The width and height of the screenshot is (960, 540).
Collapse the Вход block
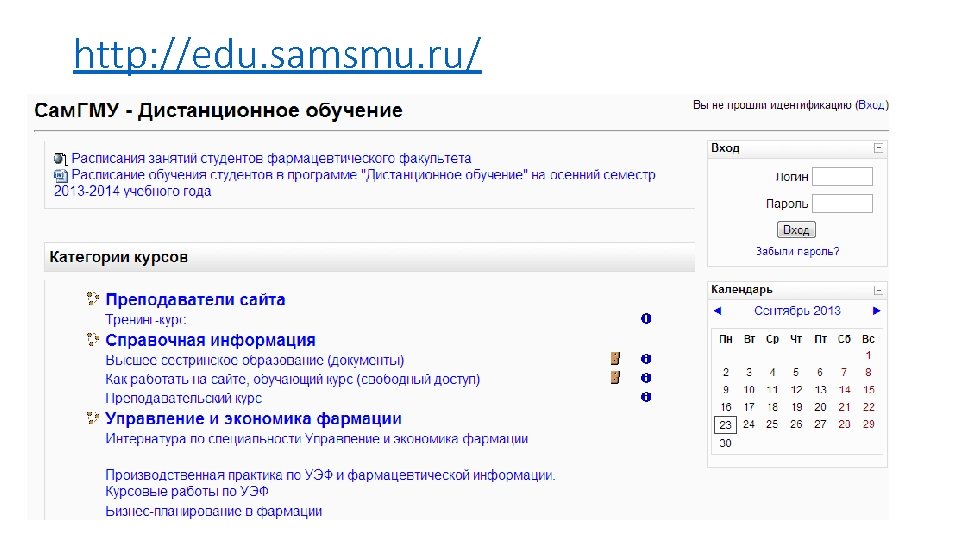tap(878, 148)
